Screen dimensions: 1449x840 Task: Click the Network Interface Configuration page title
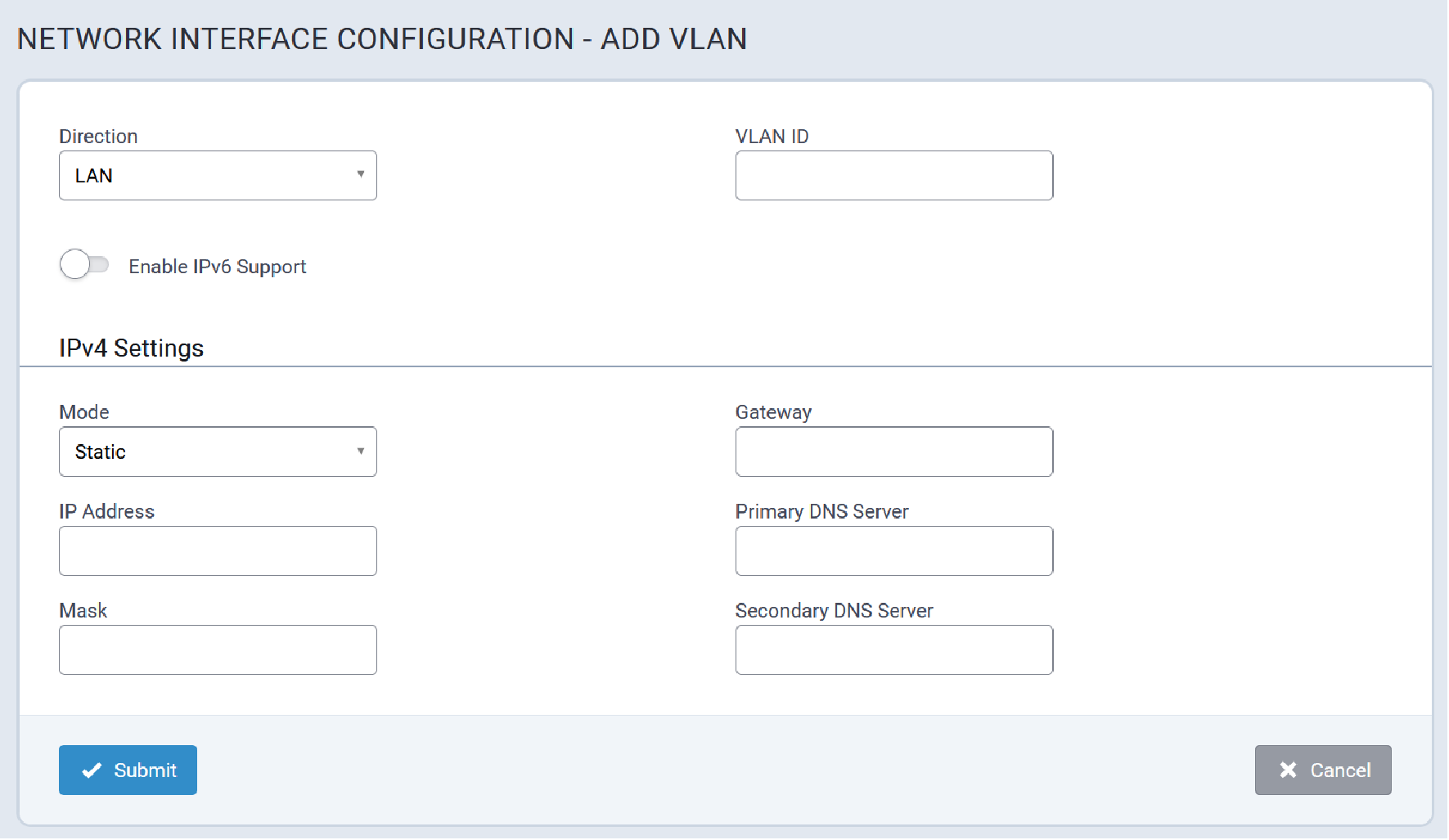point(381,39)
